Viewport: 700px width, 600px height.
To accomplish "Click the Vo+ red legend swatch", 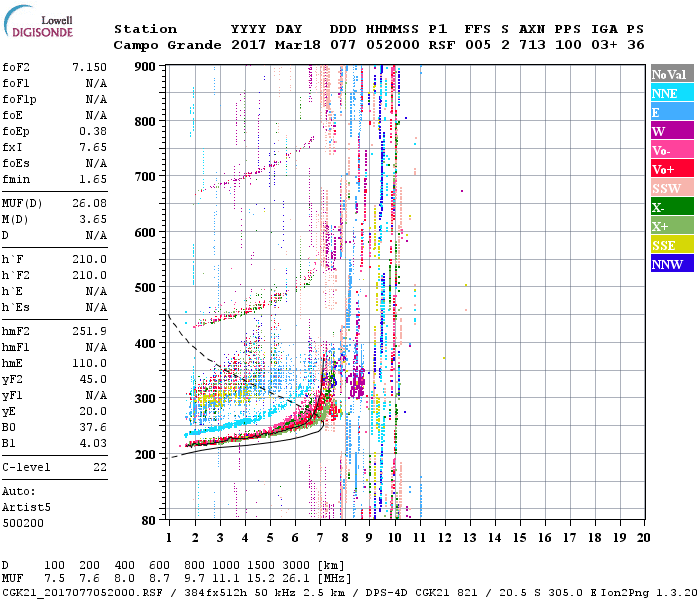I will [671, 169].
